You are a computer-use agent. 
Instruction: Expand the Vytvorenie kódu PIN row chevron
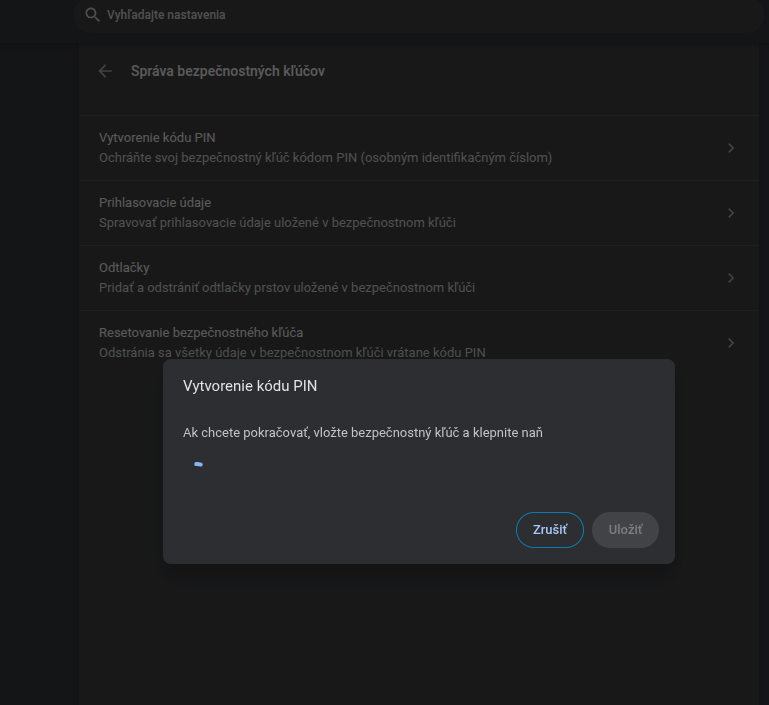click(731, 148)
